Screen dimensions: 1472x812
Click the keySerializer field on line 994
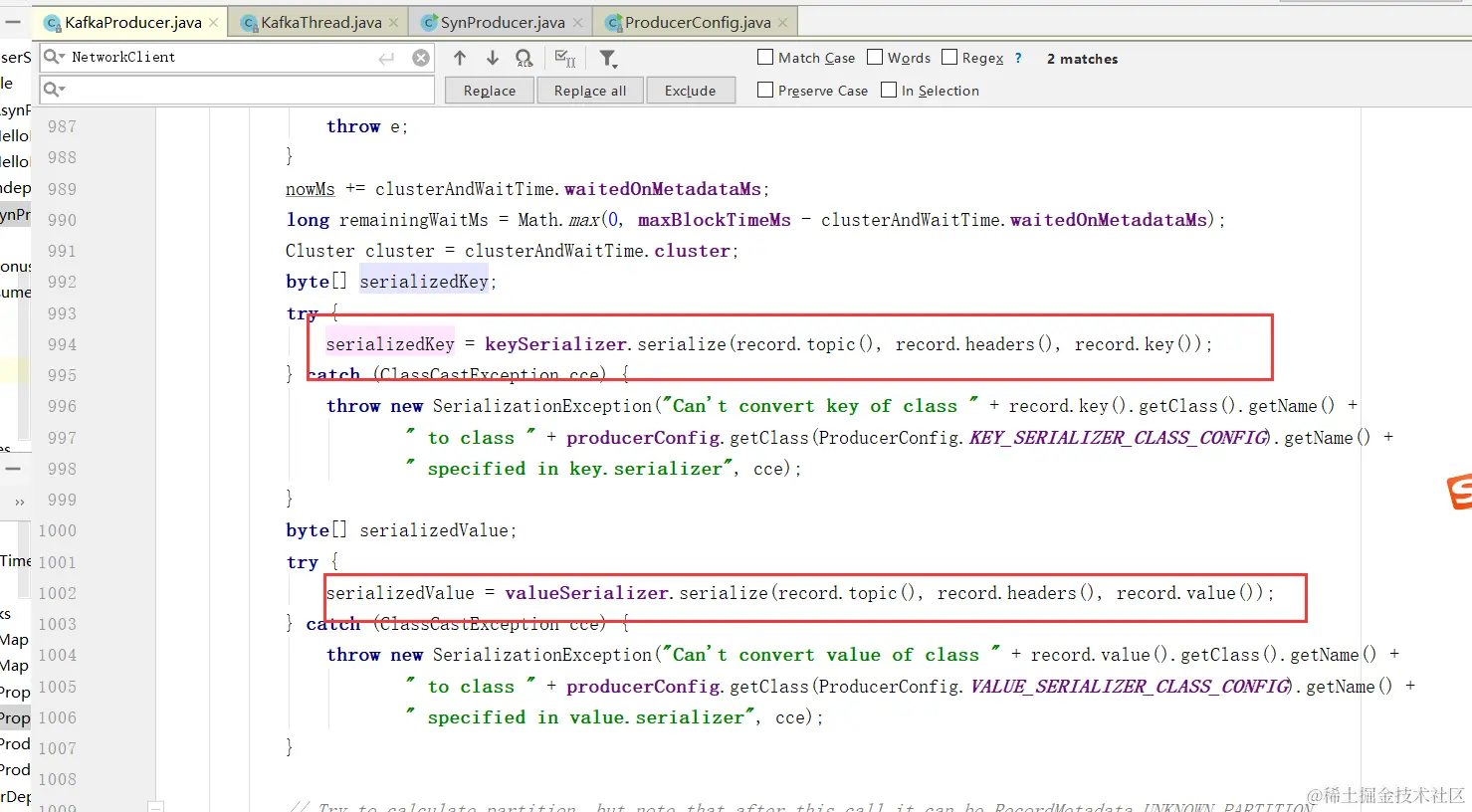[556, 344]
